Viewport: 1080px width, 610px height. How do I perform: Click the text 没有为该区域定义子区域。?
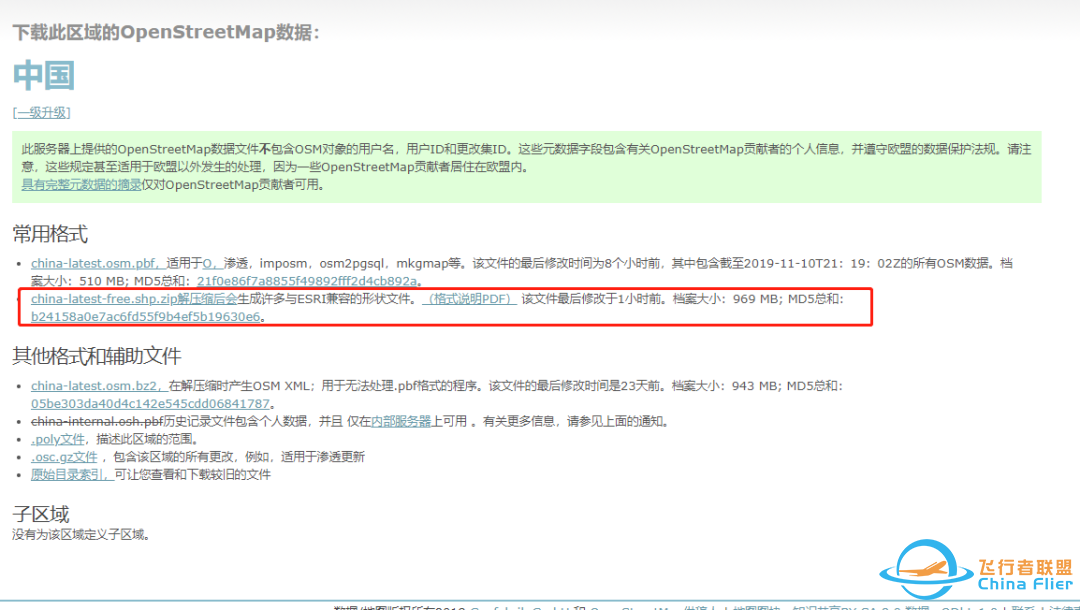coord(81,534)
